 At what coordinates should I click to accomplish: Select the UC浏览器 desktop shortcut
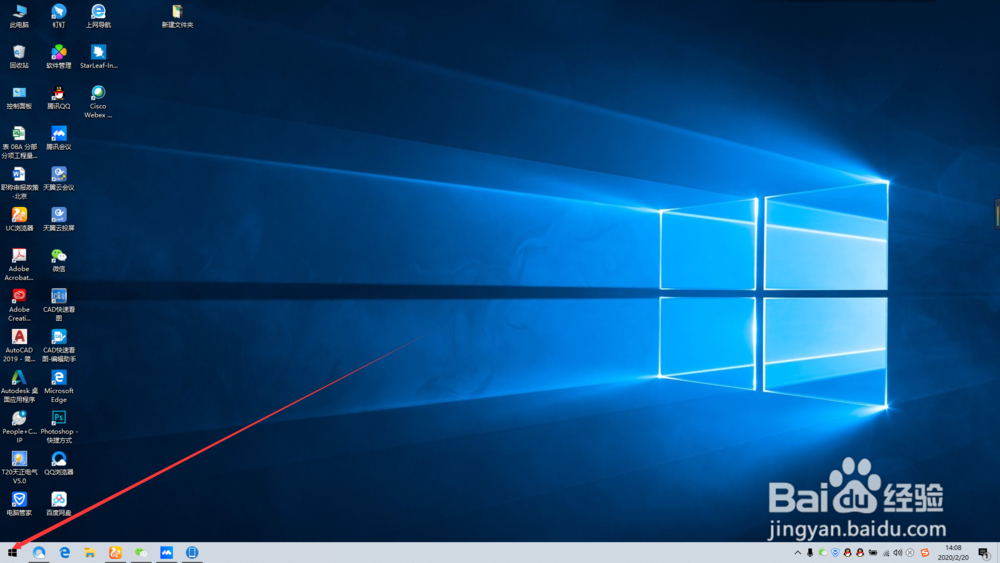pyautogui.click(x=19, y=220)
